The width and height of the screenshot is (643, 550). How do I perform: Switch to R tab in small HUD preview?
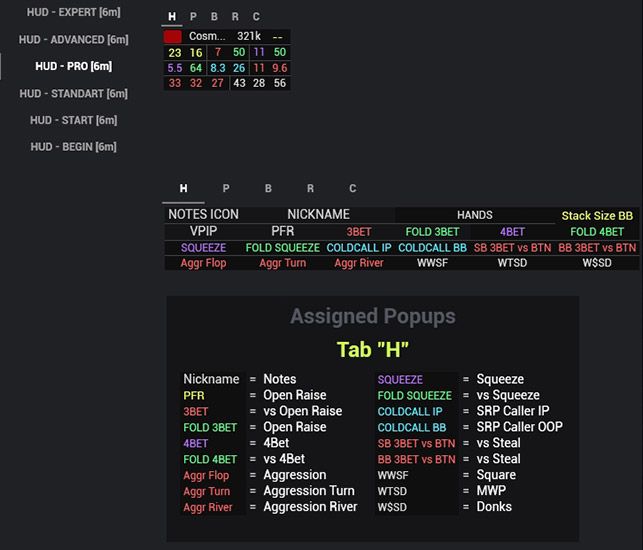pyautogui.click(x=235, y=16)
